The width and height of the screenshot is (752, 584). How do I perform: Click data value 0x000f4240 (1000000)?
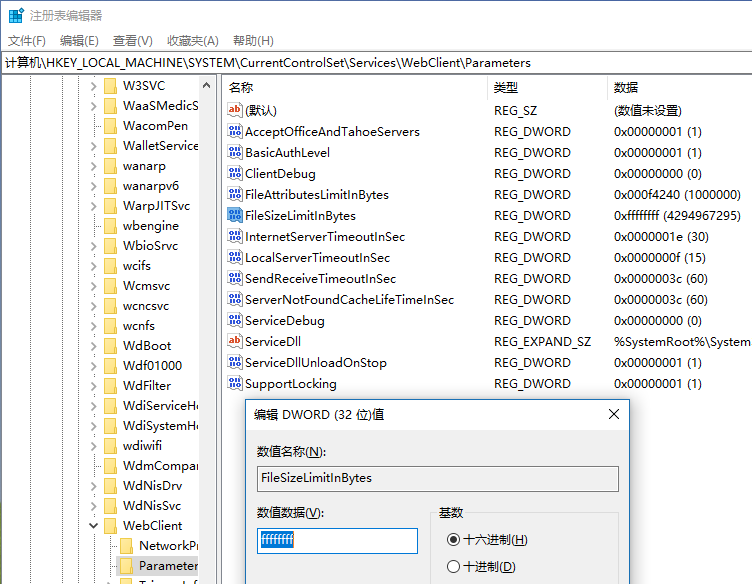677,195
